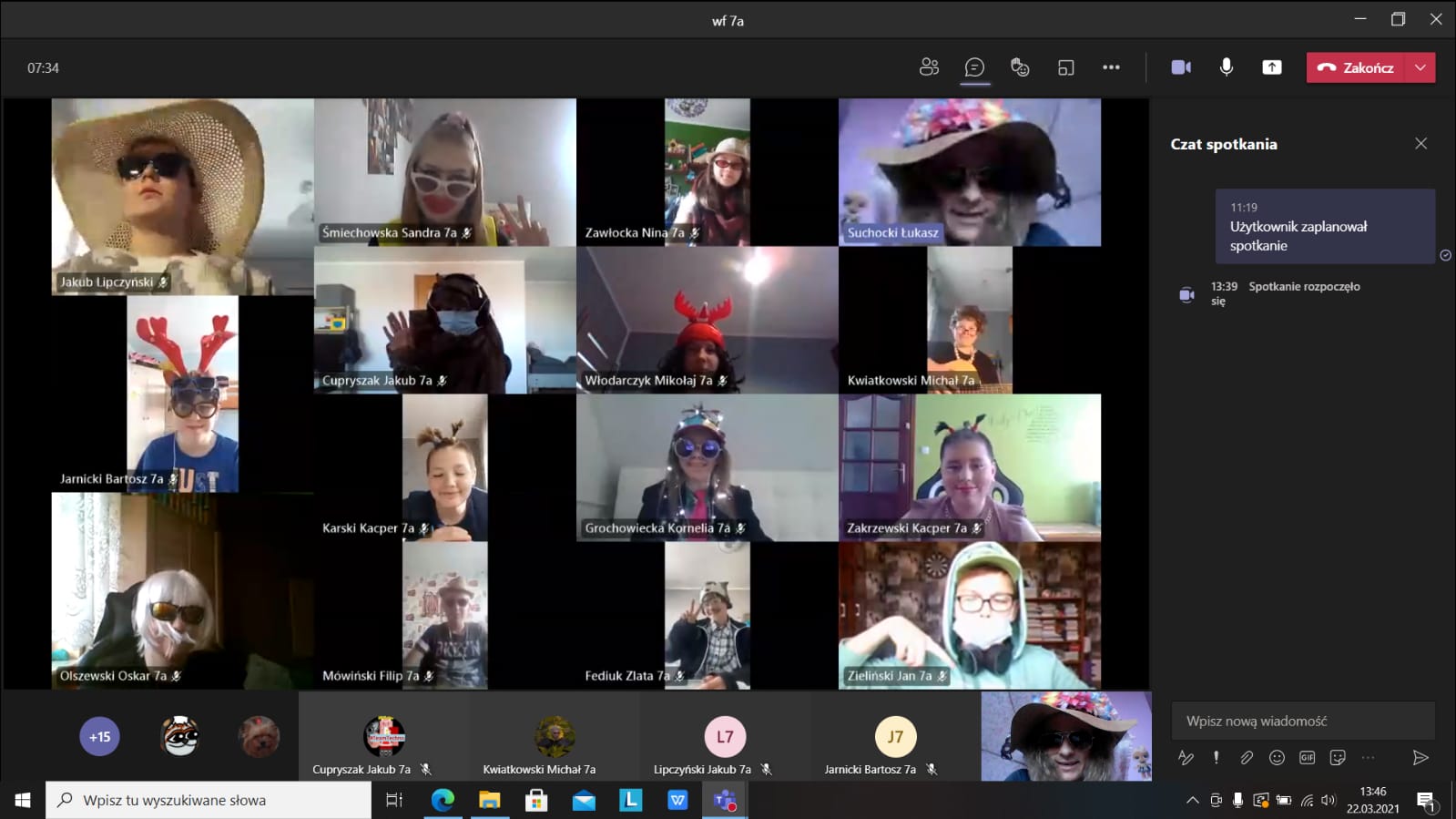1456x819 pixels.
Task: Open volume control in system tray
Action: coord(1329,800)
